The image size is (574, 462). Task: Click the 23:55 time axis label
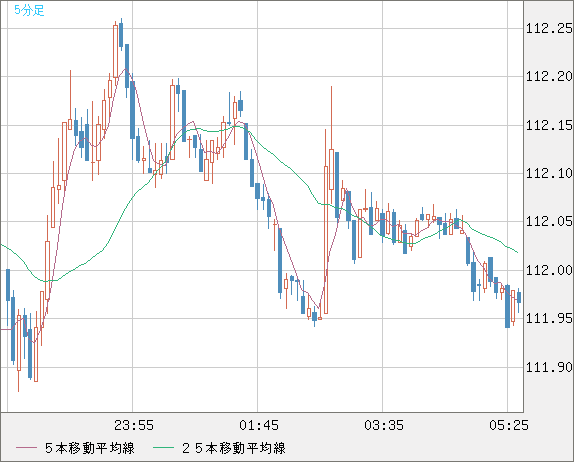(x=134, y=425)
